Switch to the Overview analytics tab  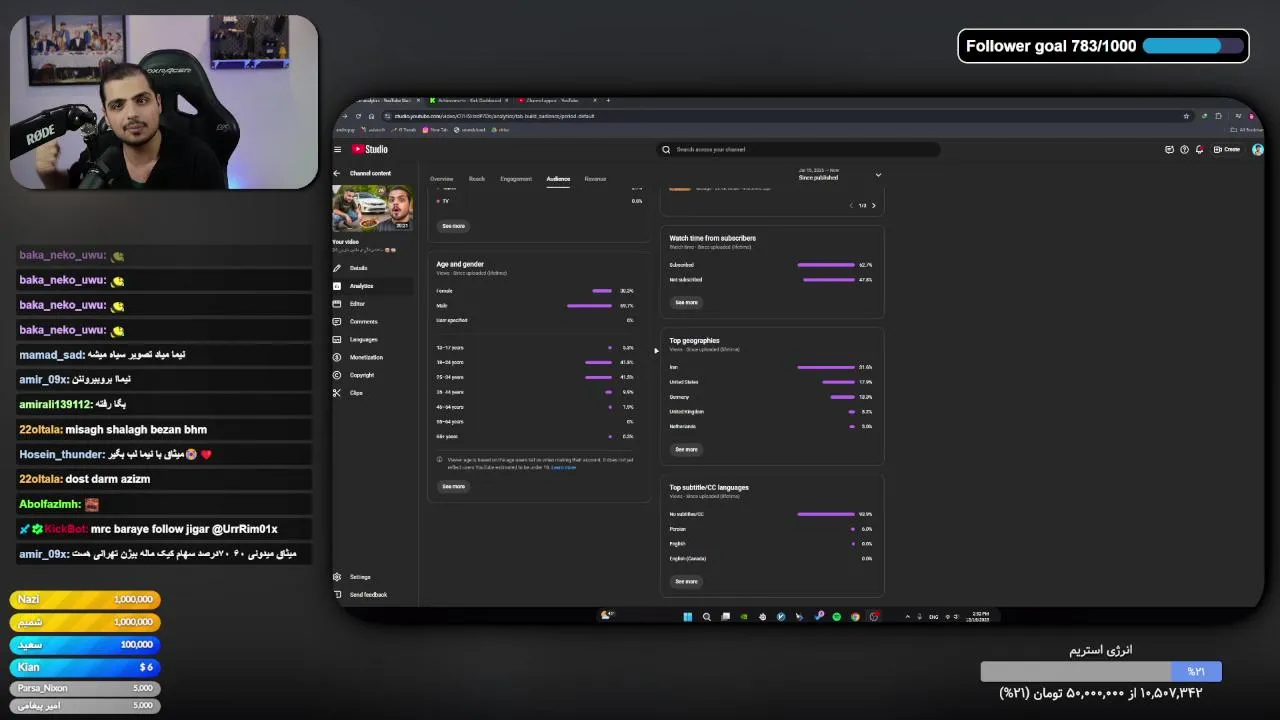click(441, 179)
